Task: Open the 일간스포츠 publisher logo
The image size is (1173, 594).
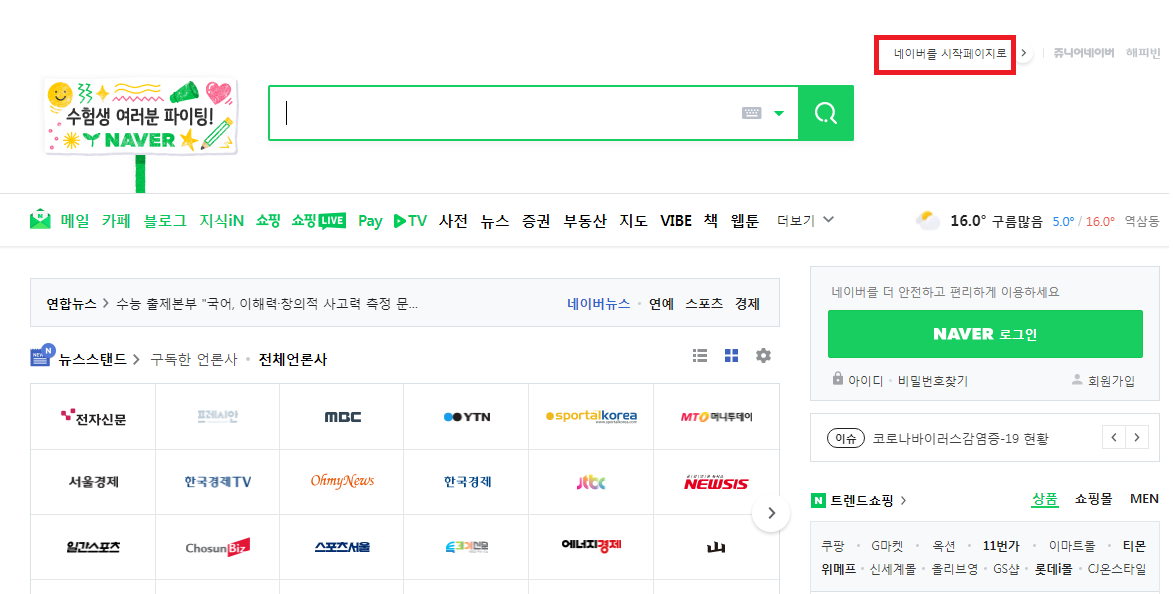Action: coord(94,547)
